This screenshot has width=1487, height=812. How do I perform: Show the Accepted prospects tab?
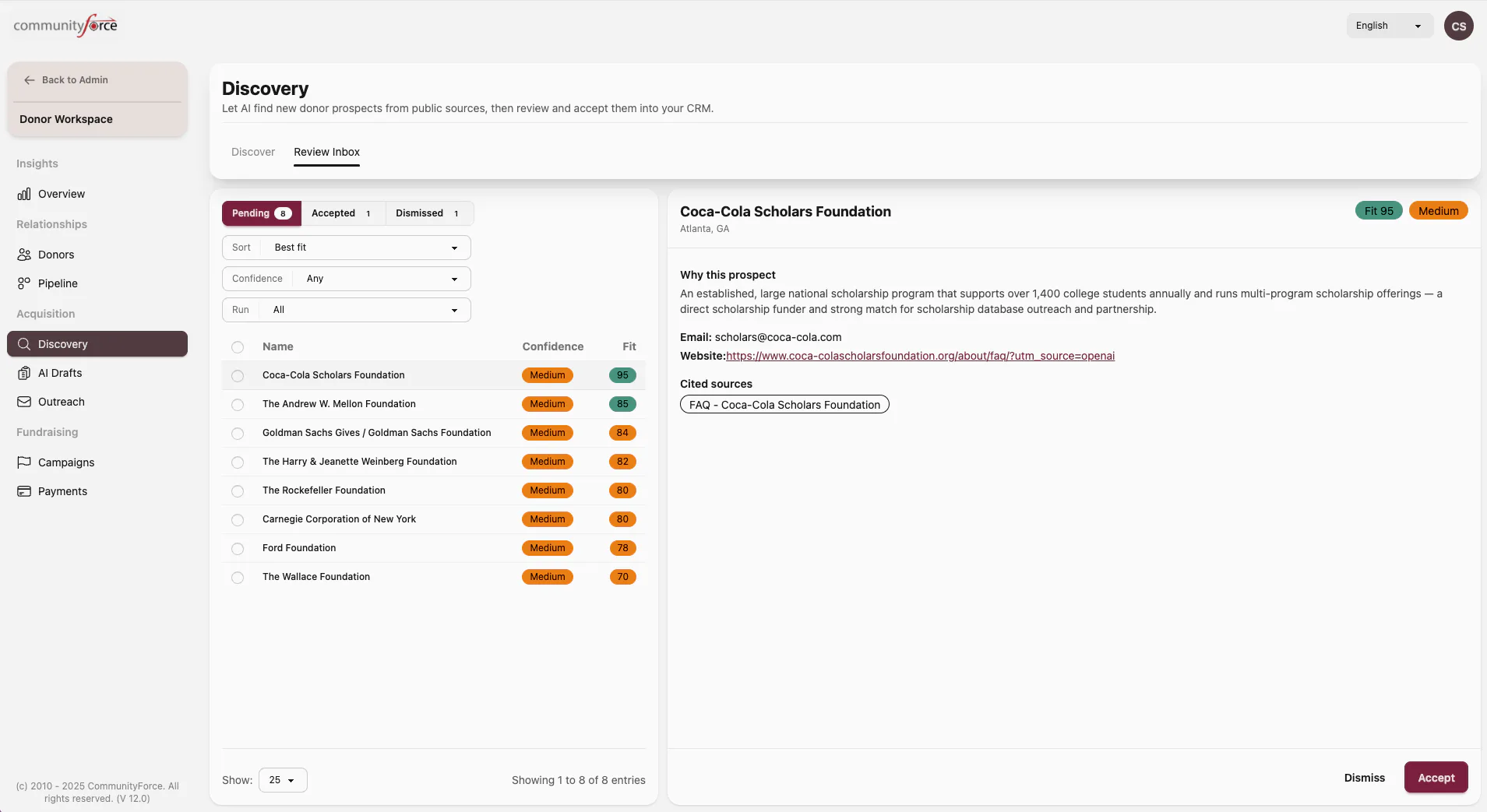click(x=343, y=213)
